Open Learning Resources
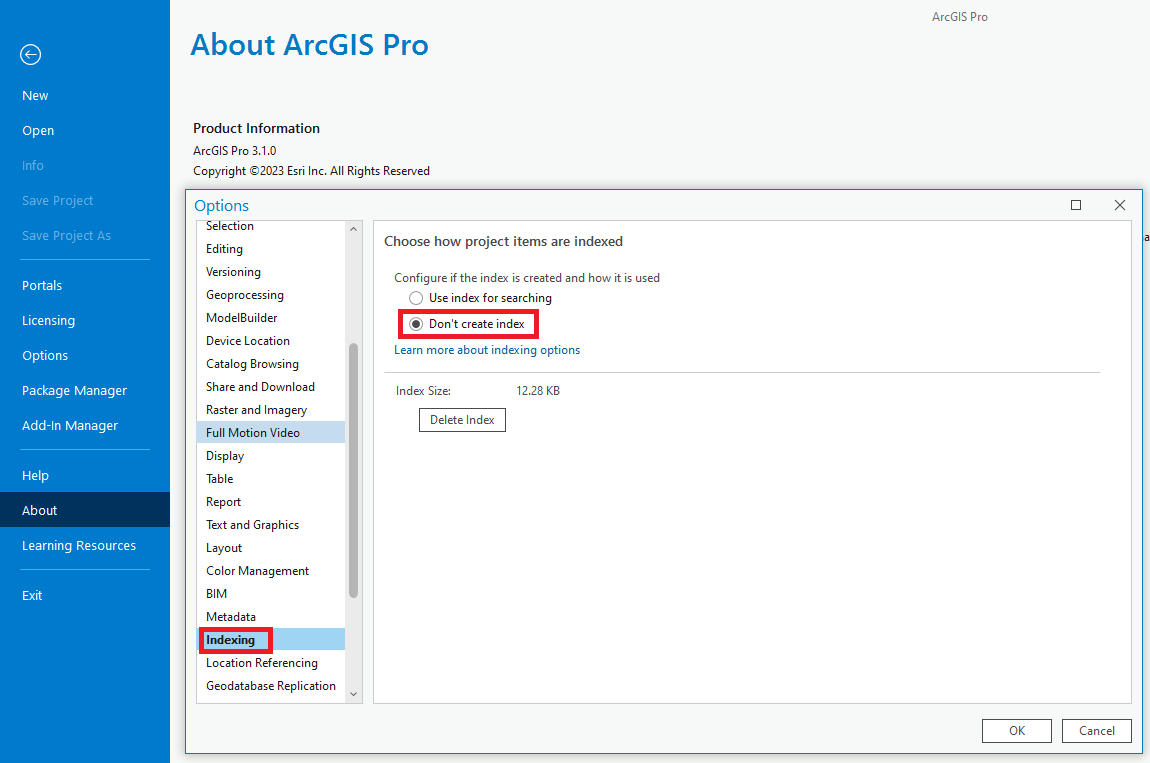This screenshot has width=1150, height=763. 79,545
